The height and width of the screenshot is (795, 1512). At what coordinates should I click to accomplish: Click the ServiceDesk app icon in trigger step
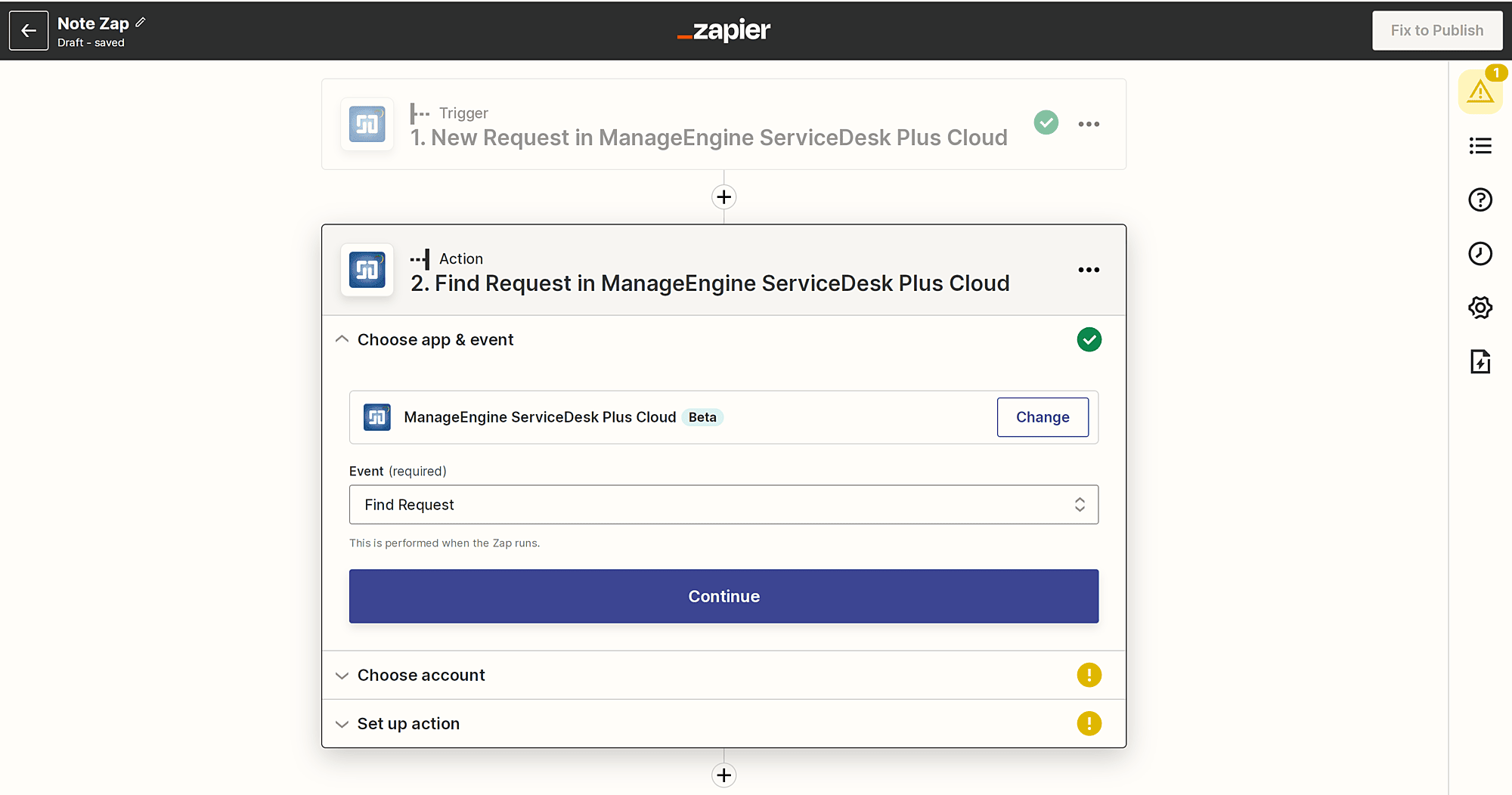point(367,124)
